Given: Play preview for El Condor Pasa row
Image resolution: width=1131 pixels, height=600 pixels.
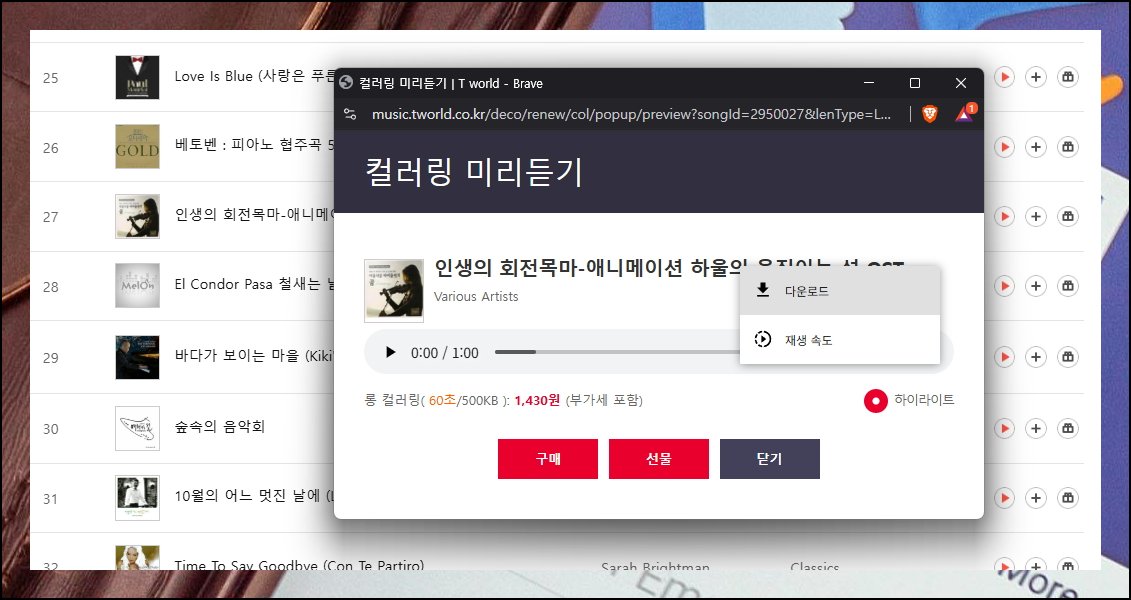Looking at the screenshot, I should pyautogui.click(x=1004, y=286).
